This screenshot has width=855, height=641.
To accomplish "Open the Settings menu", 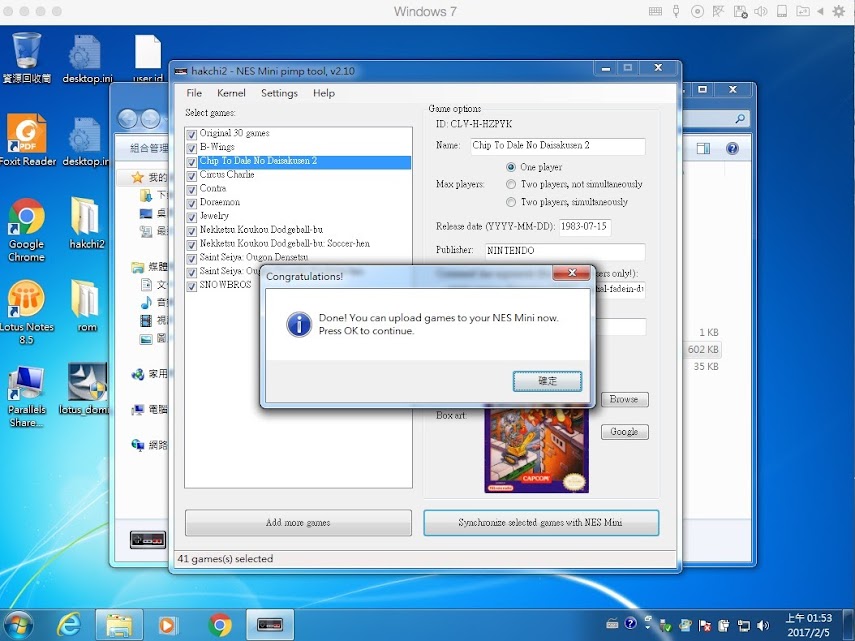I will click(279, 93).
